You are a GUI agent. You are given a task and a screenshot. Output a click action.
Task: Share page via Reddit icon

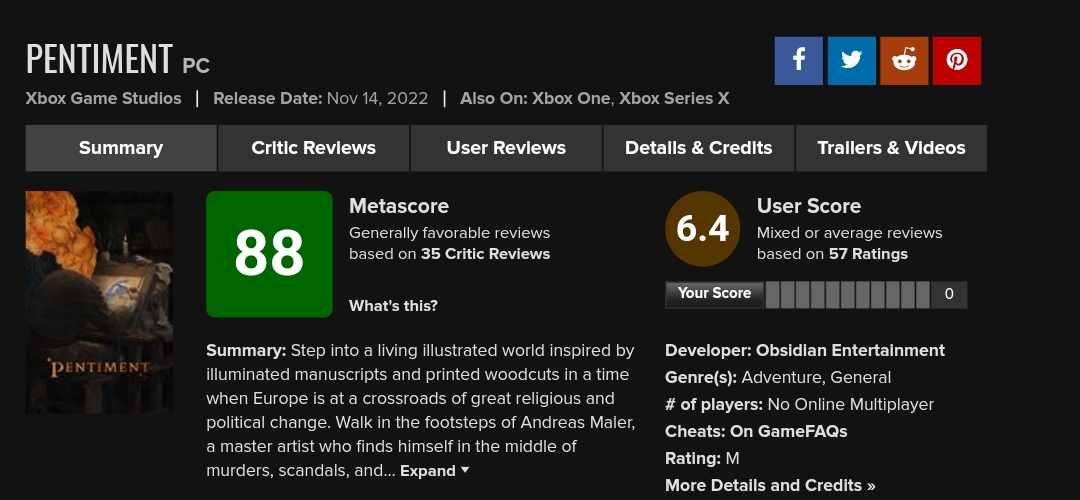pyautogui.click(x=904, y=61)
